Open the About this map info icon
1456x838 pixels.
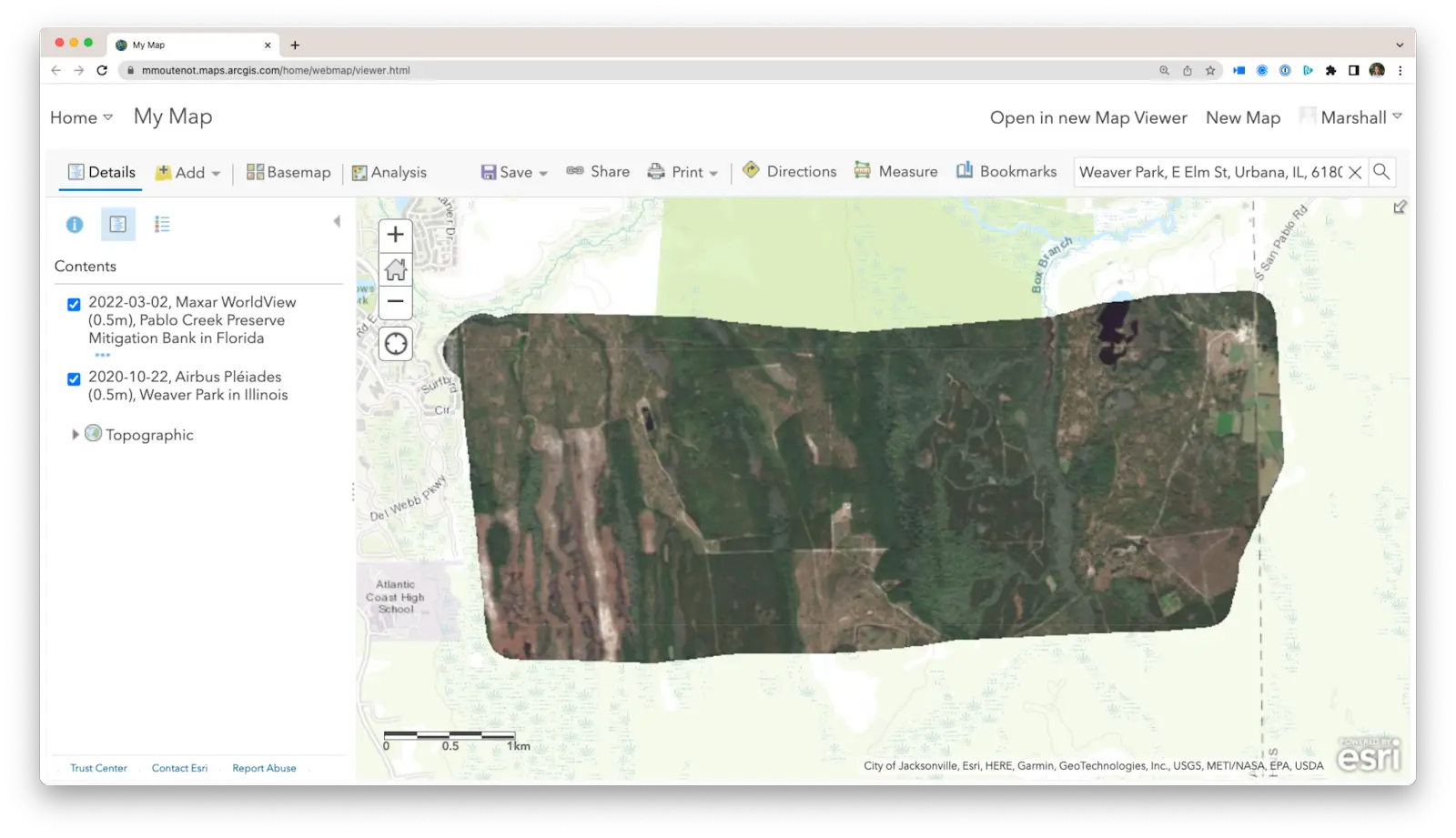click(x=75, y=224)
